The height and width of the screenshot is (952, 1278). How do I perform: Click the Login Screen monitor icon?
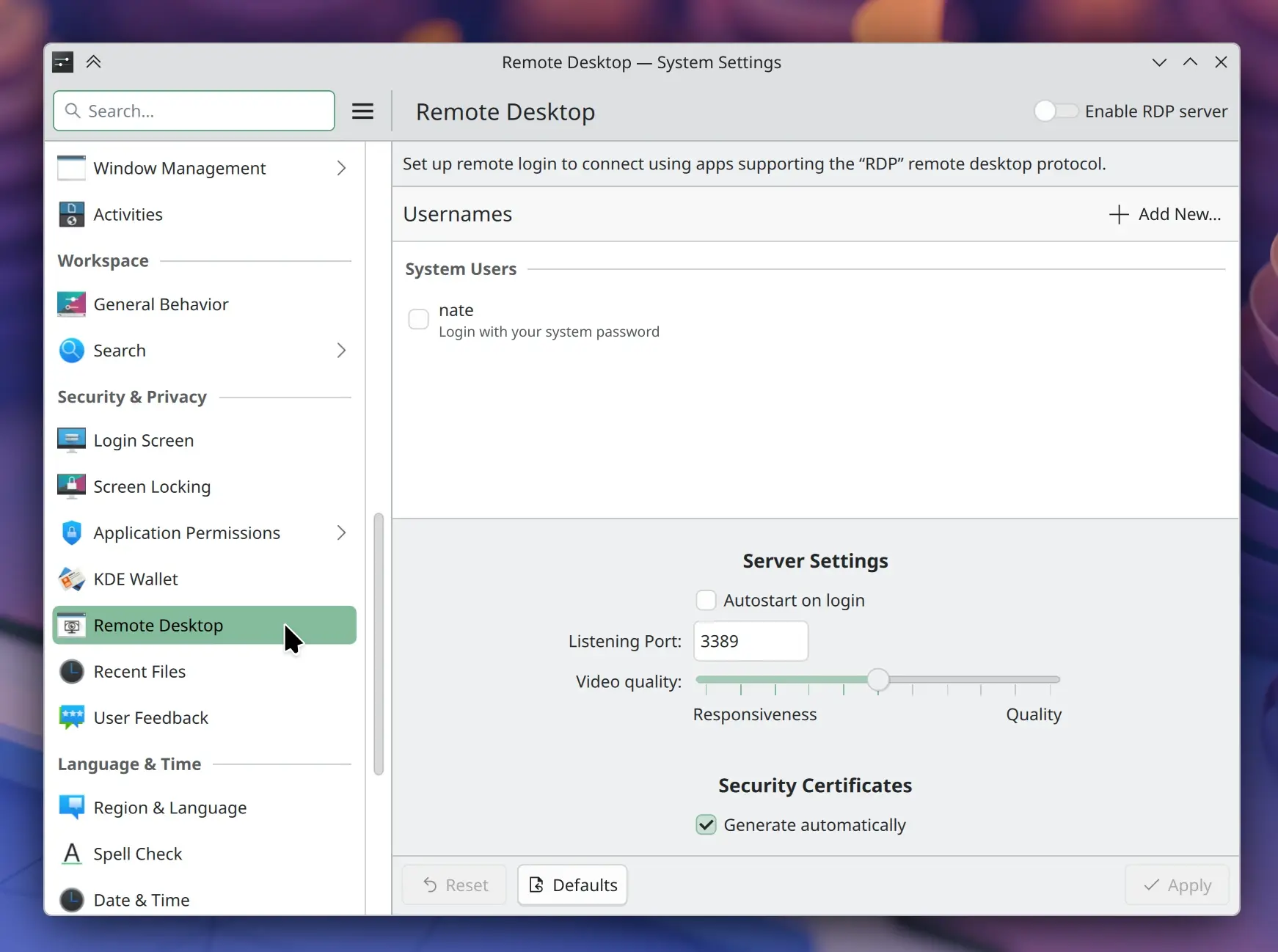pos(71,441)
